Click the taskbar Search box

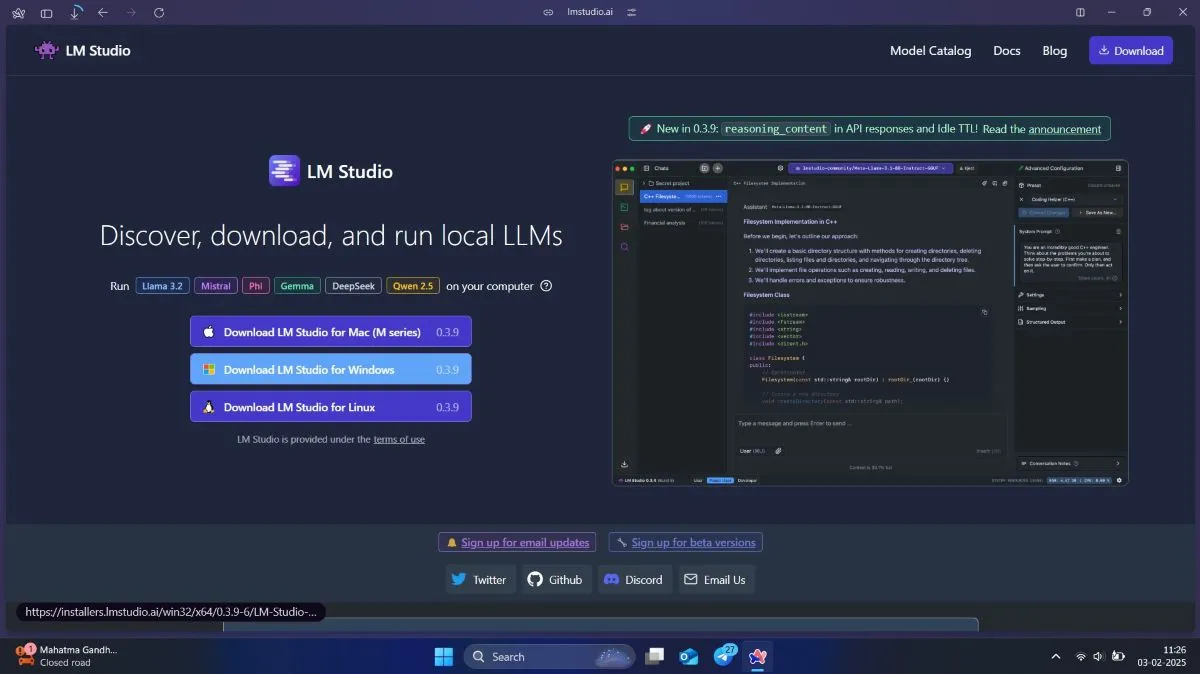click(x=549, y=657)
